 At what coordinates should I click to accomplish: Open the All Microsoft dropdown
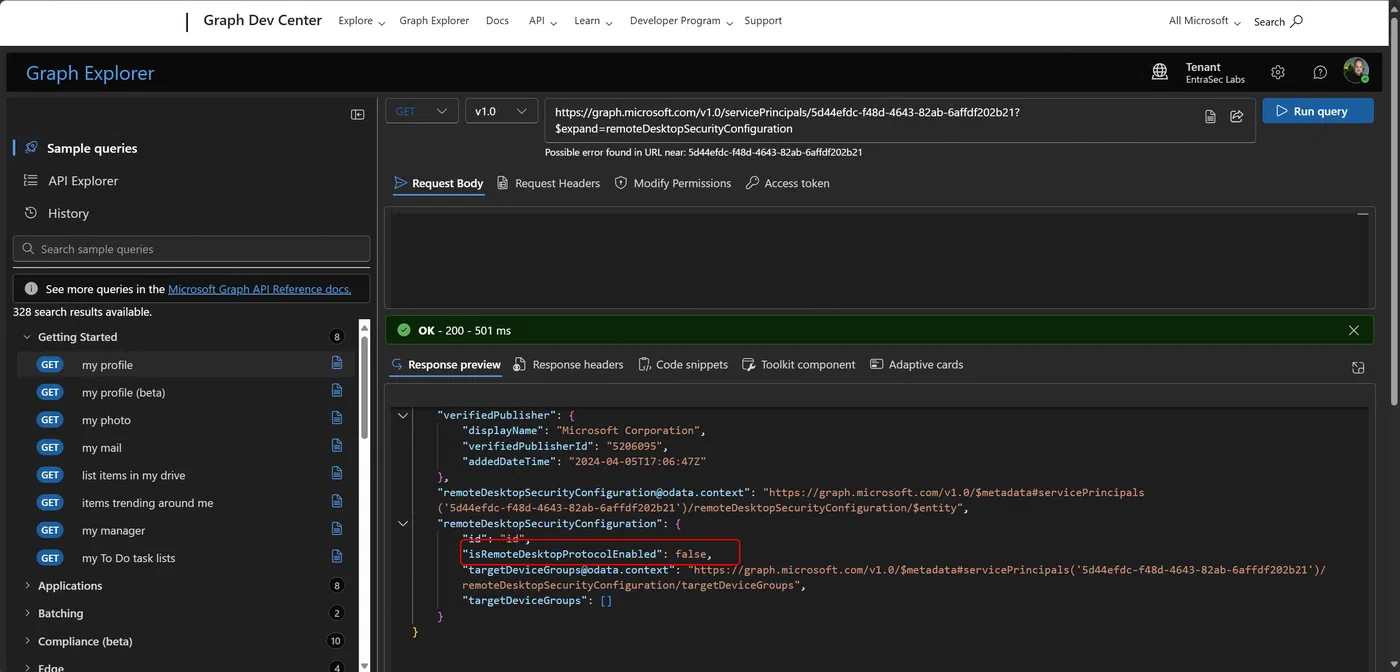pyautogui.click(x=1205, y=21)
